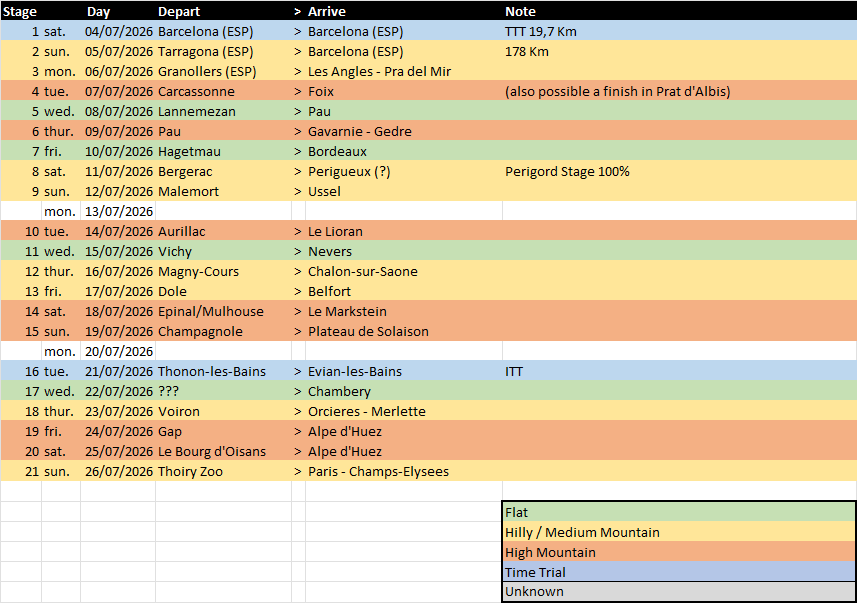Click the Le Markstein arrival cell
Viewport: 857px width, 603px height.
point(347,311)
